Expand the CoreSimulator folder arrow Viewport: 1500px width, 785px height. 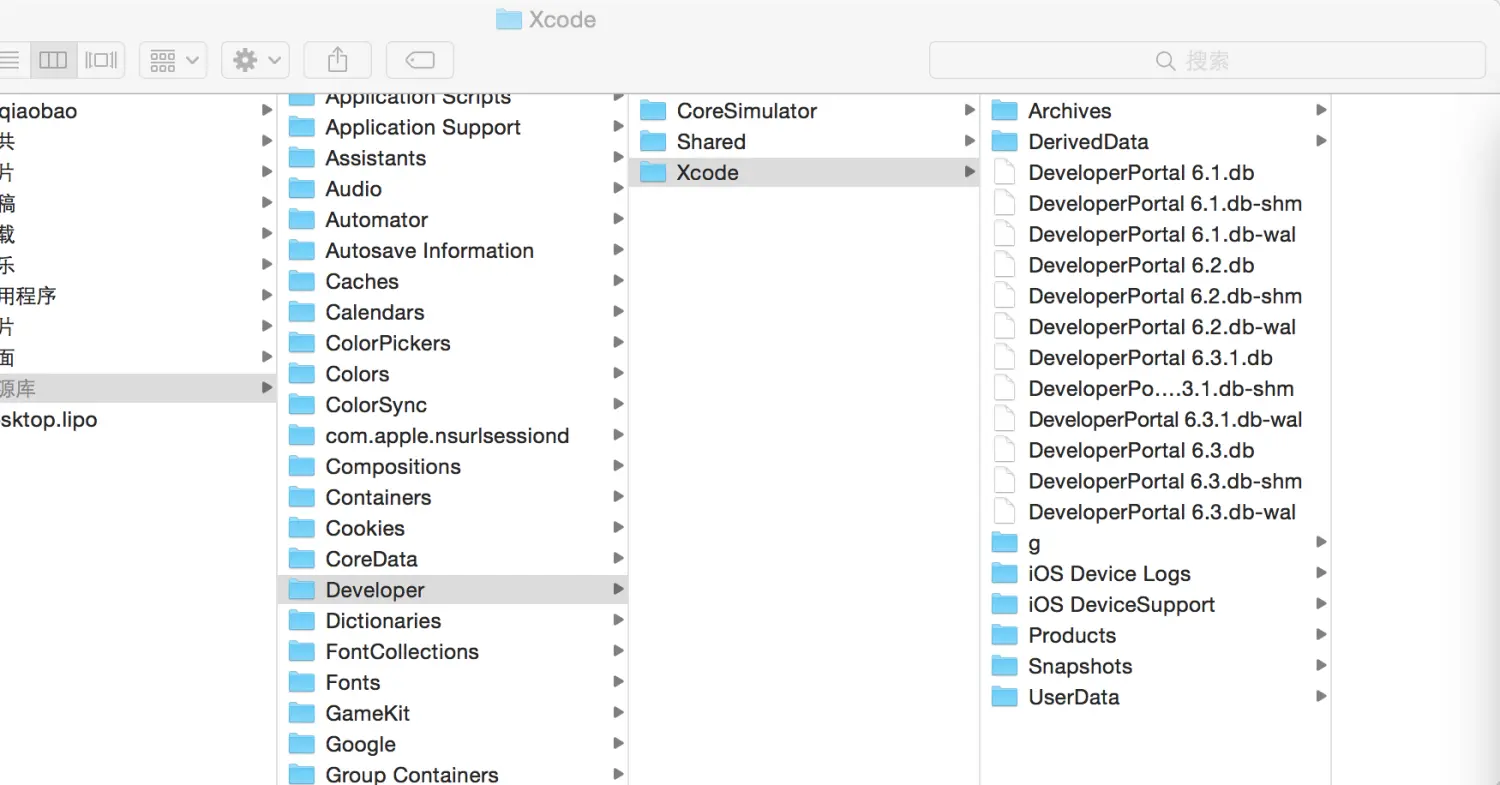pos(969,110)
